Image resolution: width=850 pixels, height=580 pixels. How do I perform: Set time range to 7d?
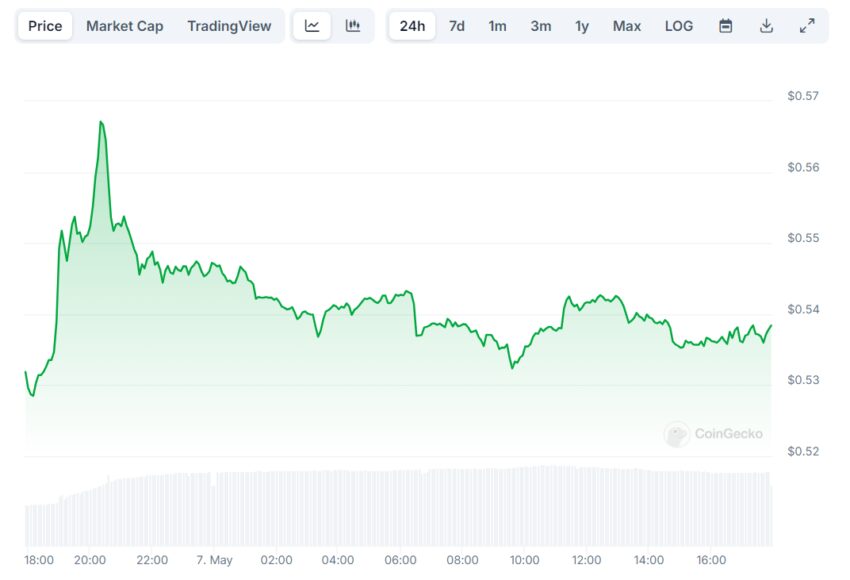click(x=456, y=25)
